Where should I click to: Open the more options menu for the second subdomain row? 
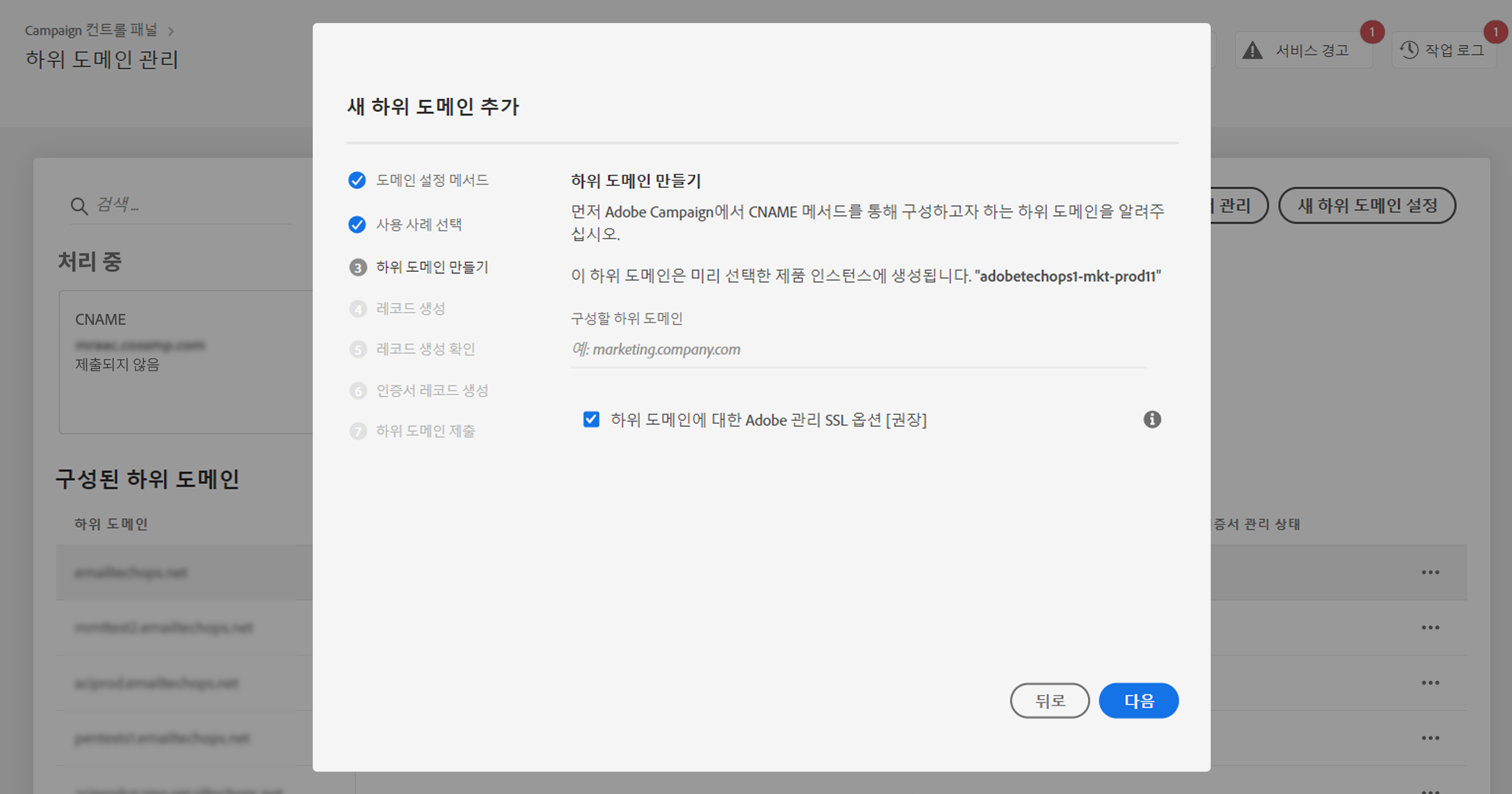click(1430, 627)
